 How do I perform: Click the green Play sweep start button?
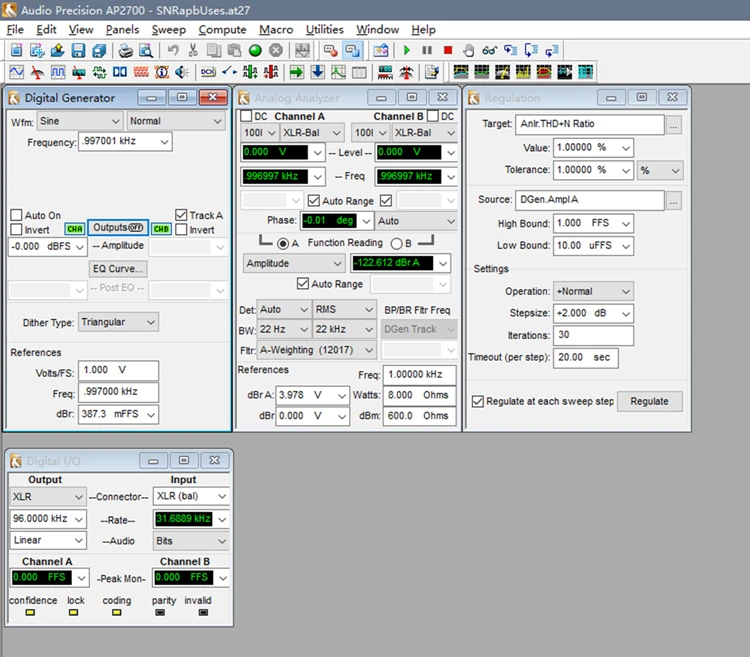coord(407,50)
